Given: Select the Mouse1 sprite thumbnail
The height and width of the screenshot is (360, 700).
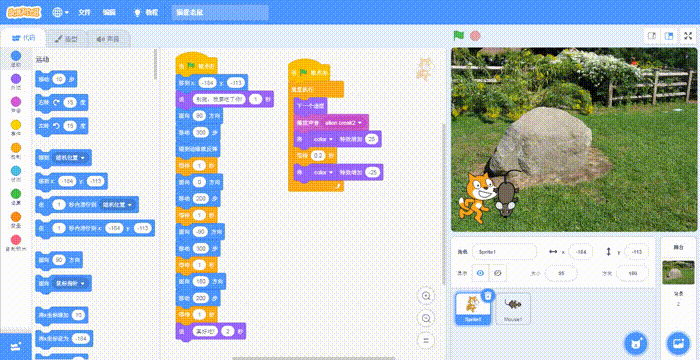Looking at the screenshot, I should 513,308.
